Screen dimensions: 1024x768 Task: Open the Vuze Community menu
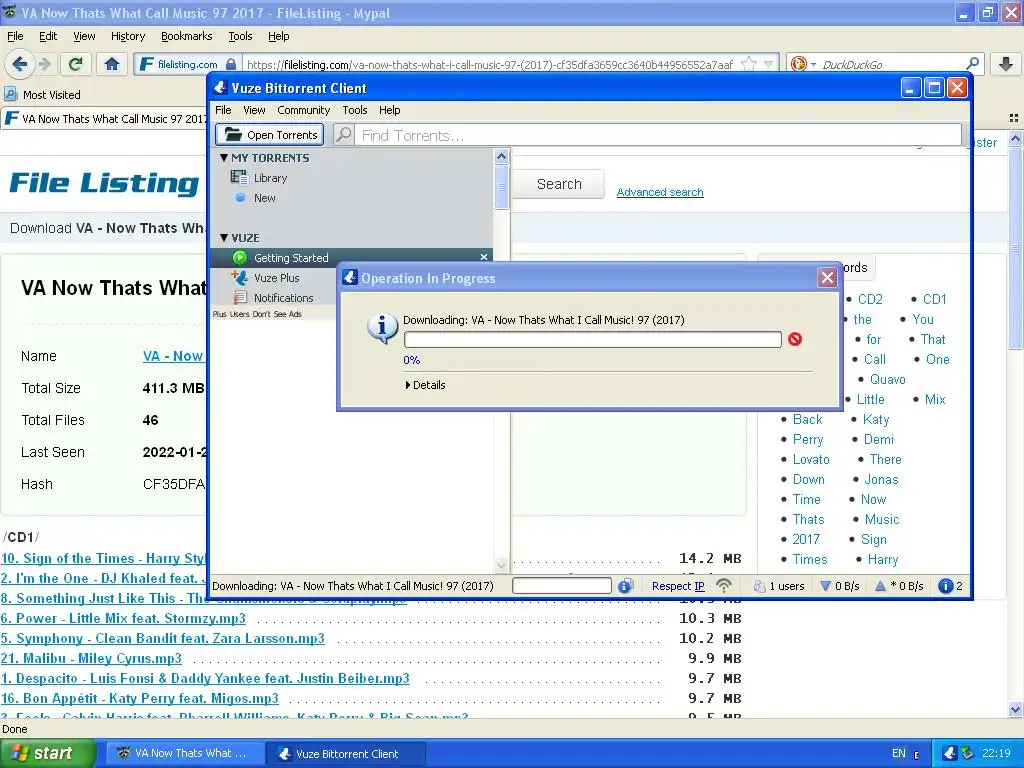(304, 110)
